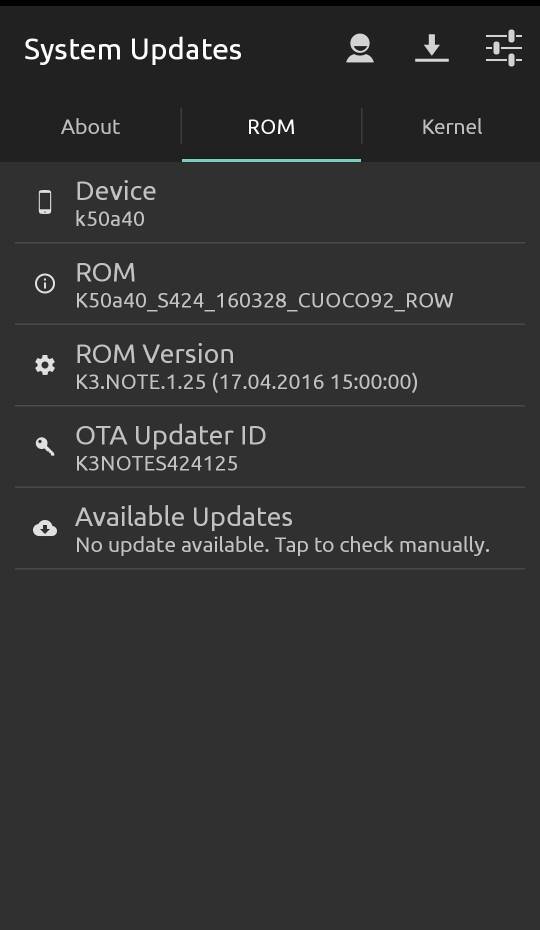Switch to the About tab
540x930 pixels.
[x=90, y=126]
